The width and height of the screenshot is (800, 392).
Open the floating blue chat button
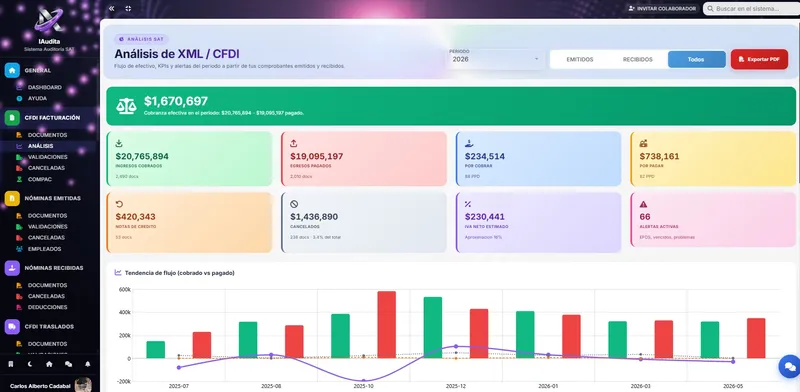click(789, 367)
